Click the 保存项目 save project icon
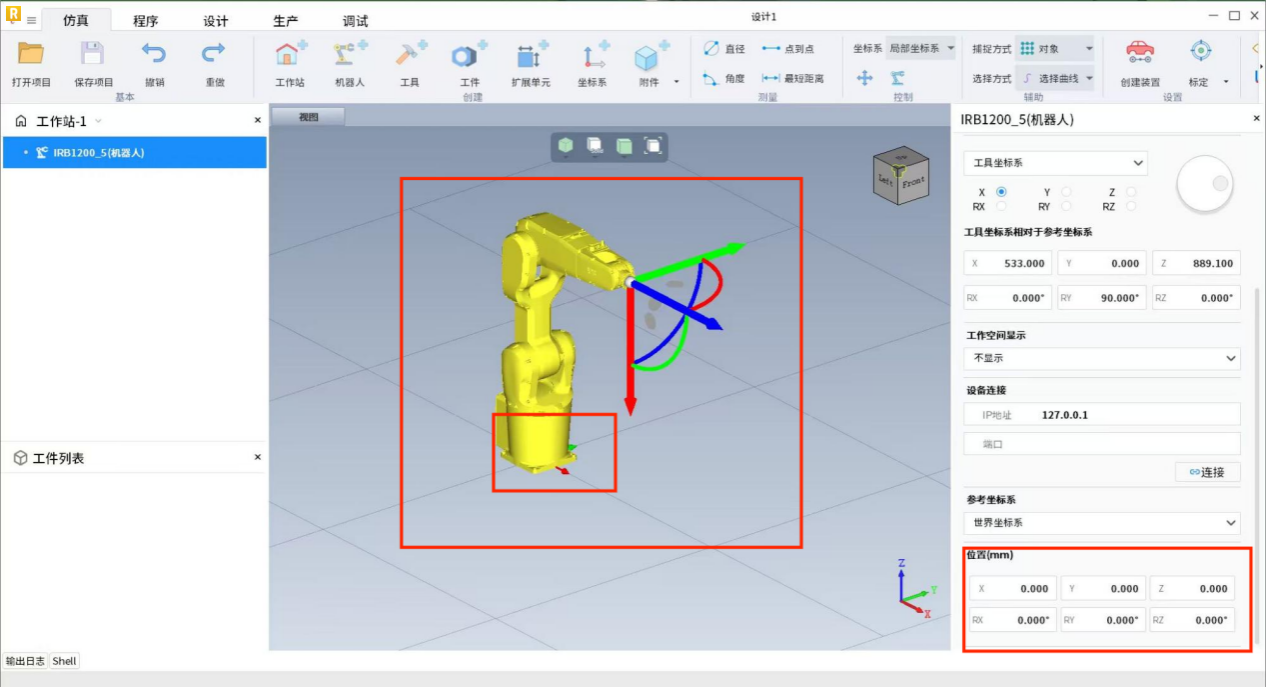Viewport: 1266px width, 687px height. click(x=93, y=55)
